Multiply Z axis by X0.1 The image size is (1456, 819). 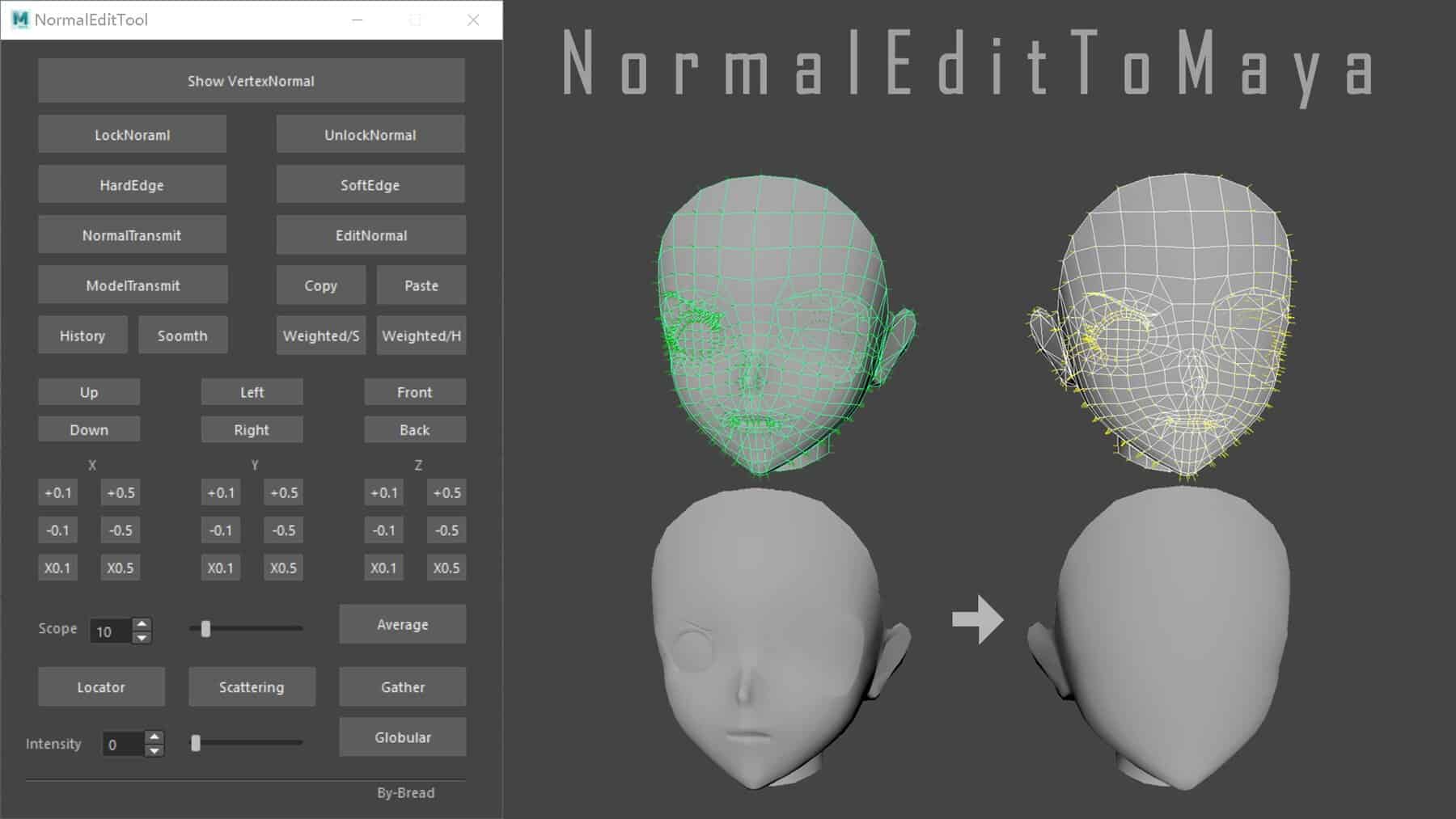[x=384, y=568]
